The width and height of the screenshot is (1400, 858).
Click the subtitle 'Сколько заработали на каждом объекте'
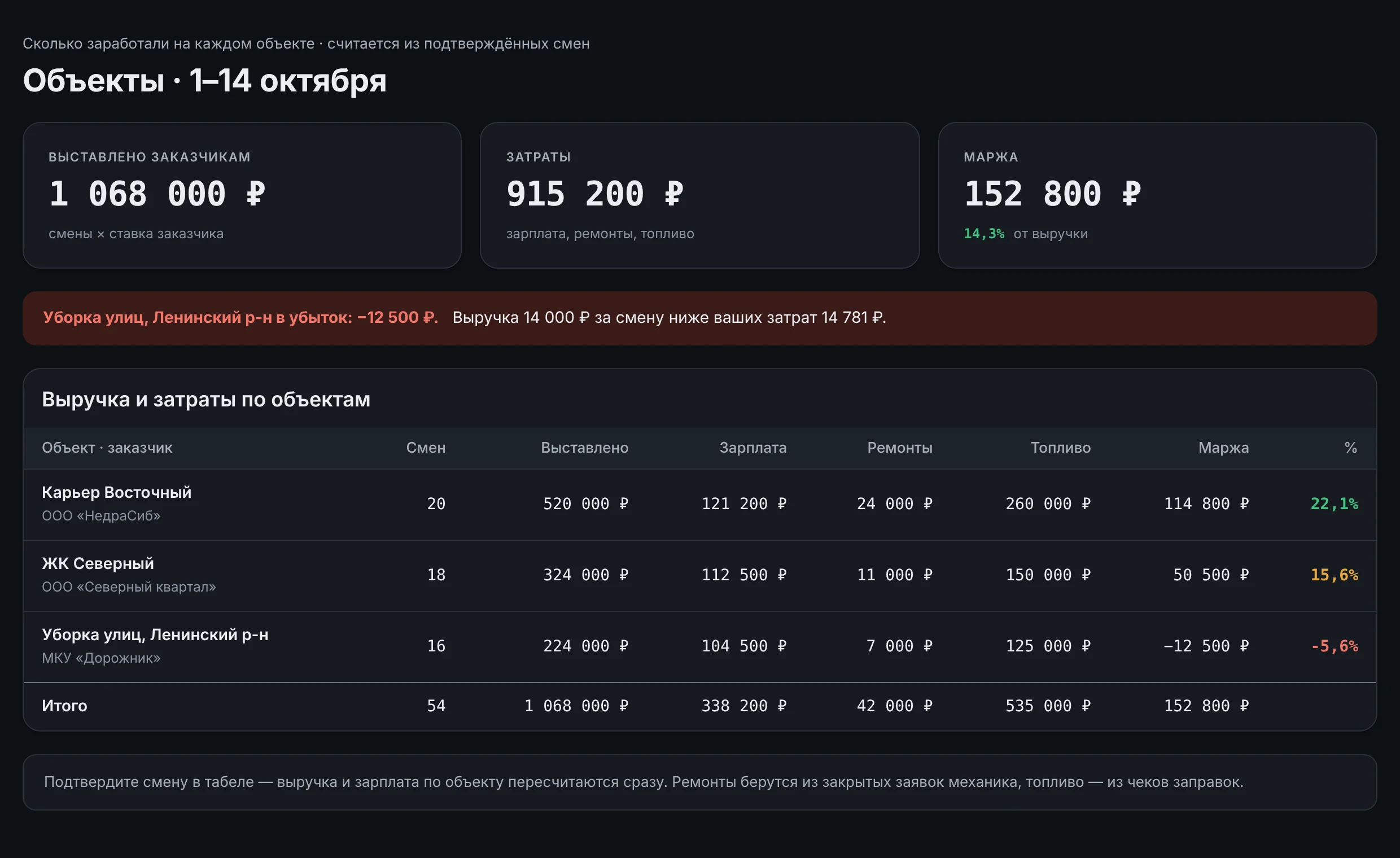(169, 44)
